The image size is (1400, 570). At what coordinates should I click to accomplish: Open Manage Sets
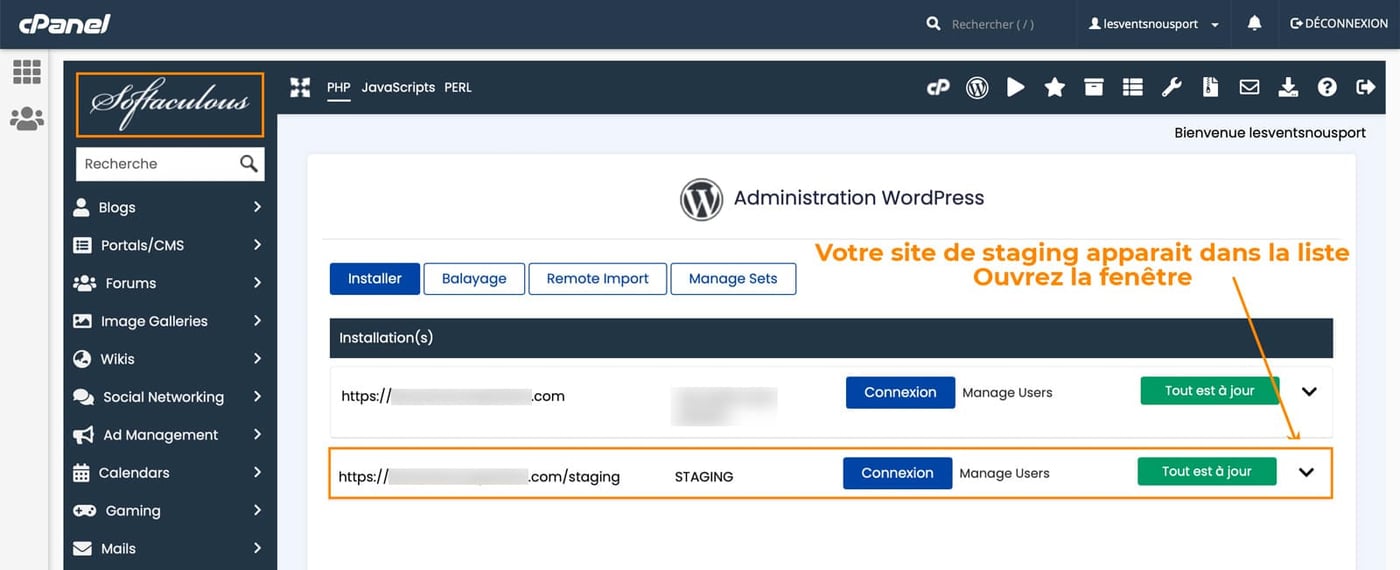[x=733, y=279]
